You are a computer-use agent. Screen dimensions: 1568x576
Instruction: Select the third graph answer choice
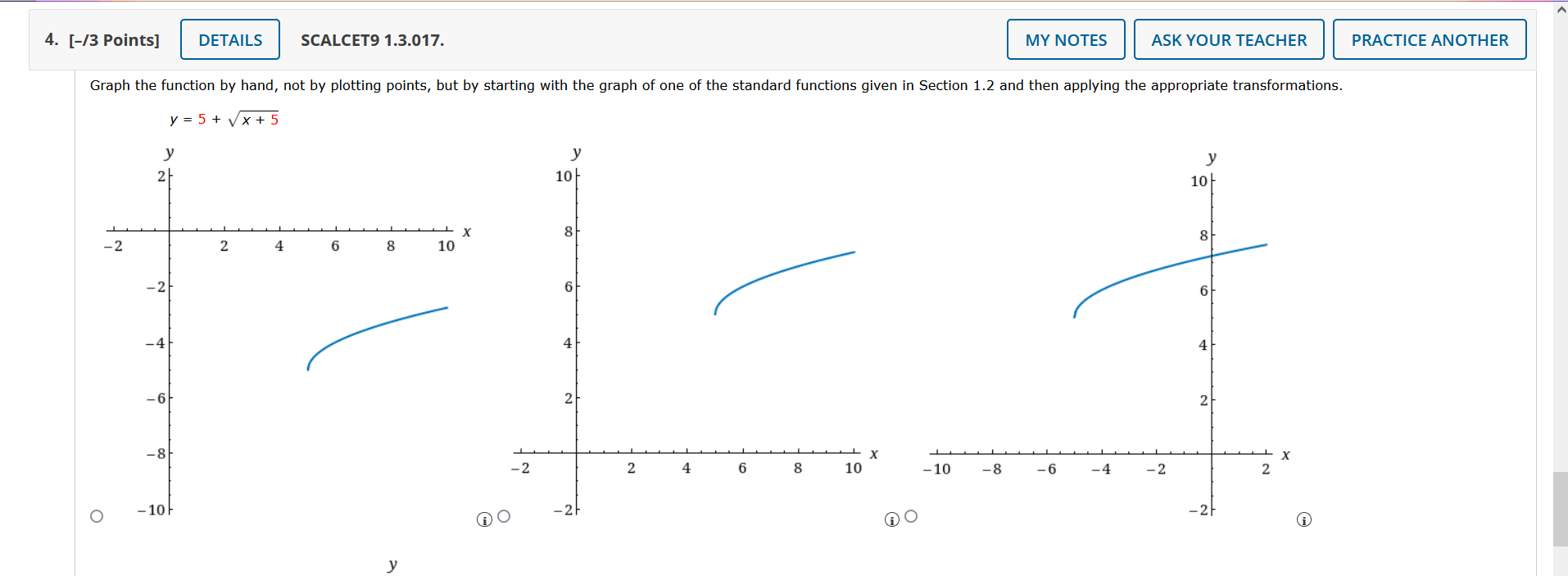click(x=910, y=516)
